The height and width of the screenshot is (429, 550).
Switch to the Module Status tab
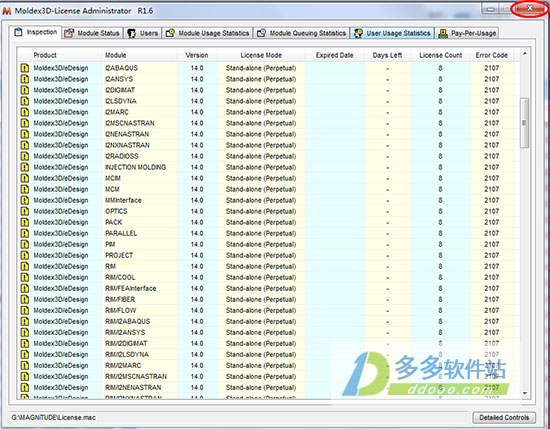[93, 33]
